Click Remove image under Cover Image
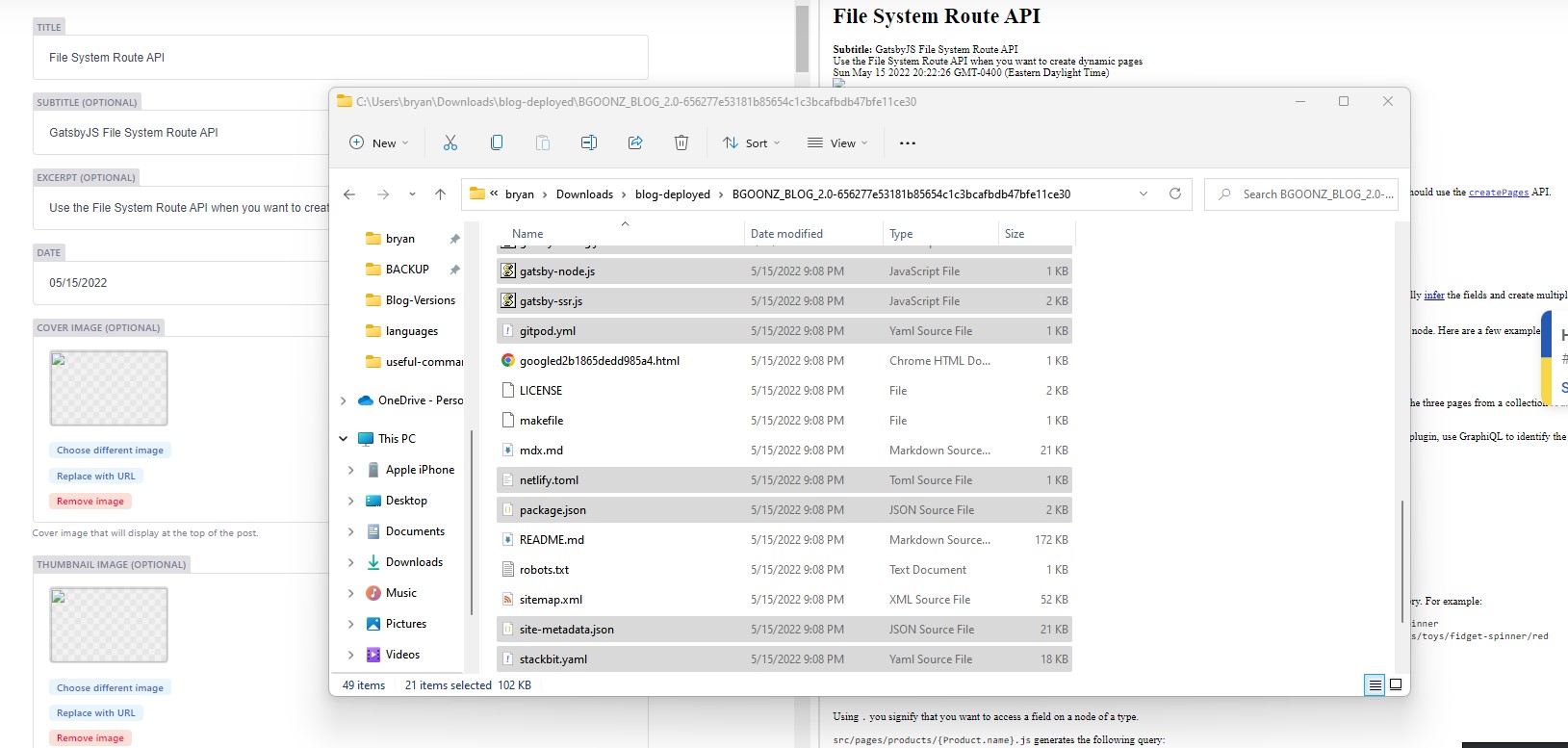This screenshot has height=748, width=1568. point(90,502)
